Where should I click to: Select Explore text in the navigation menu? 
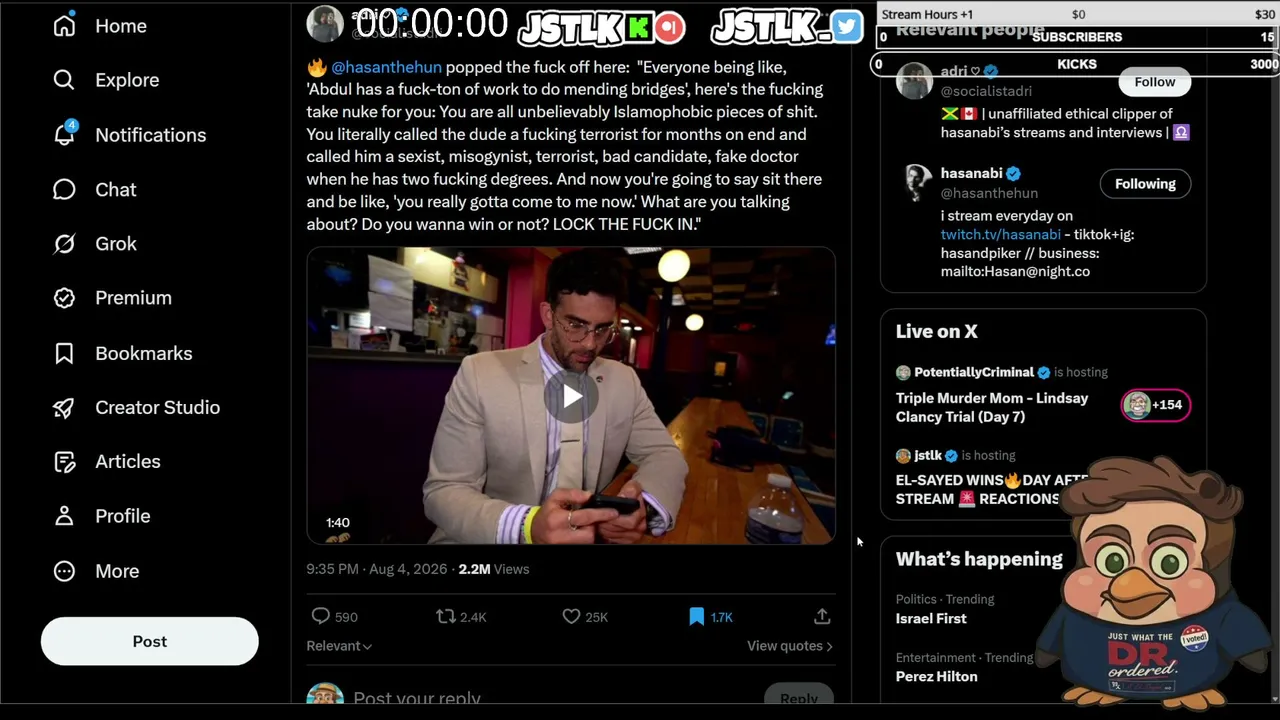[127, 80]
